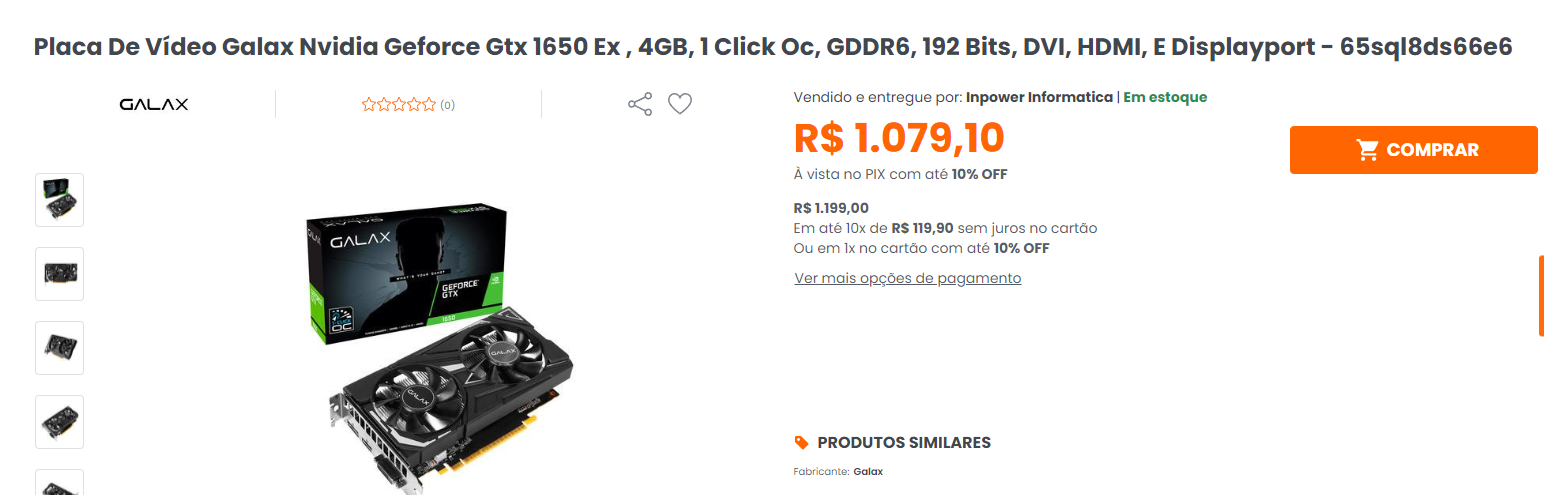Screen dimensions: 1544x495
Task: Select the first product thumbnail with box
Action: [60, 200]
